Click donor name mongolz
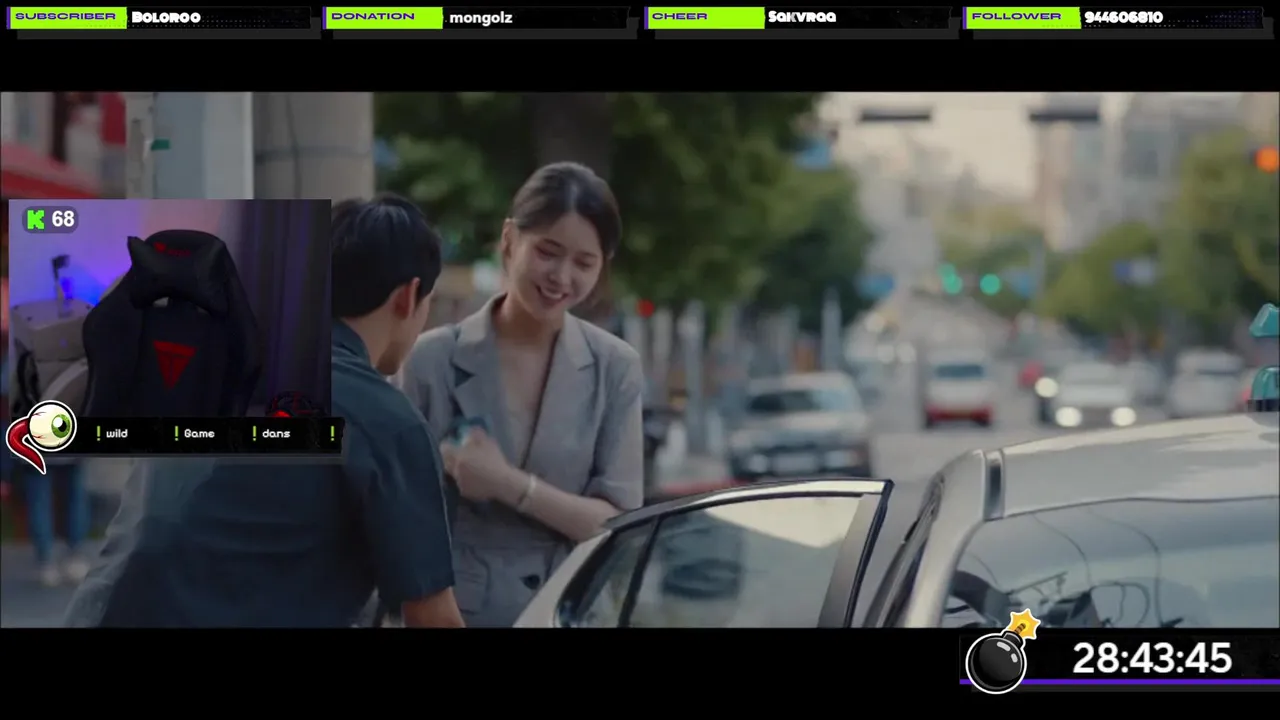 [x=481, y=18]
